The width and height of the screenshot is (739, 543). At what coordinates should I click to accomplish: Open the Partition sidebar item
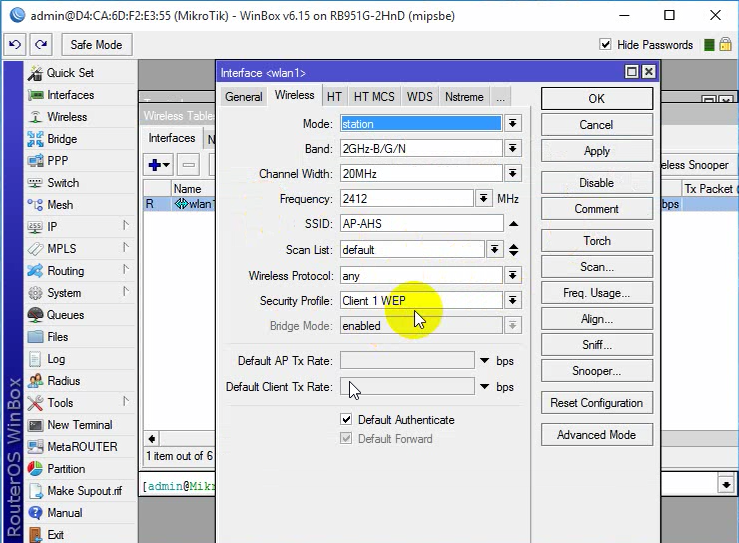point(66,469)
